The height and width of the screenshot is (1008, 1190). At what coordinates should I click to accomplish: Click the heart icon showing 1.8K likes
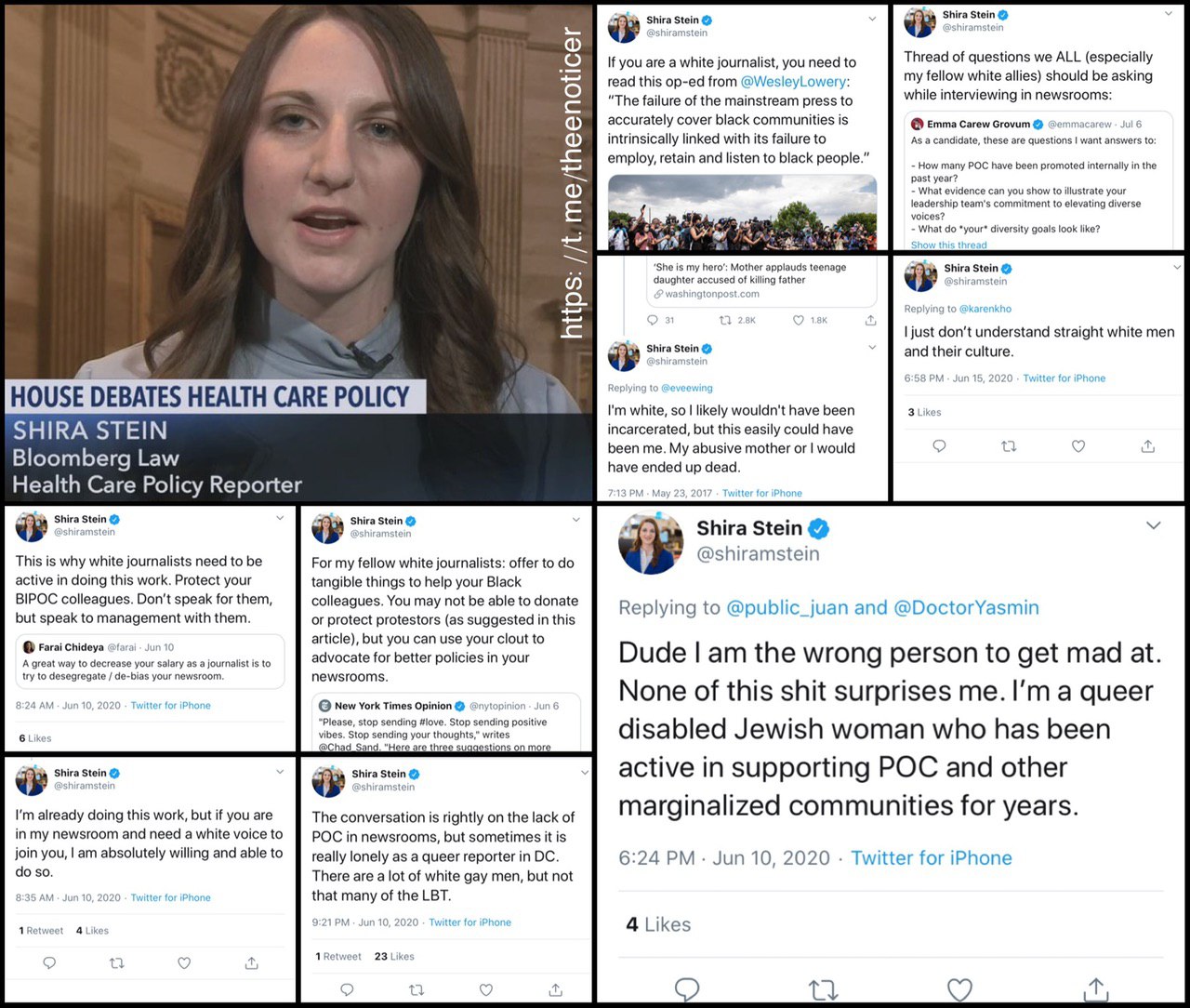pos(798,320)
